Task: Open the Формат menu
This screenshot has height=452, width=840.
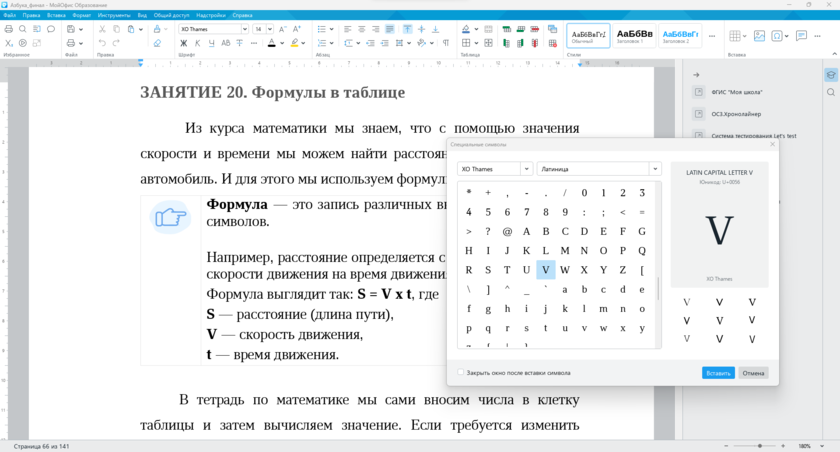Action: click(x=81, y=16)
